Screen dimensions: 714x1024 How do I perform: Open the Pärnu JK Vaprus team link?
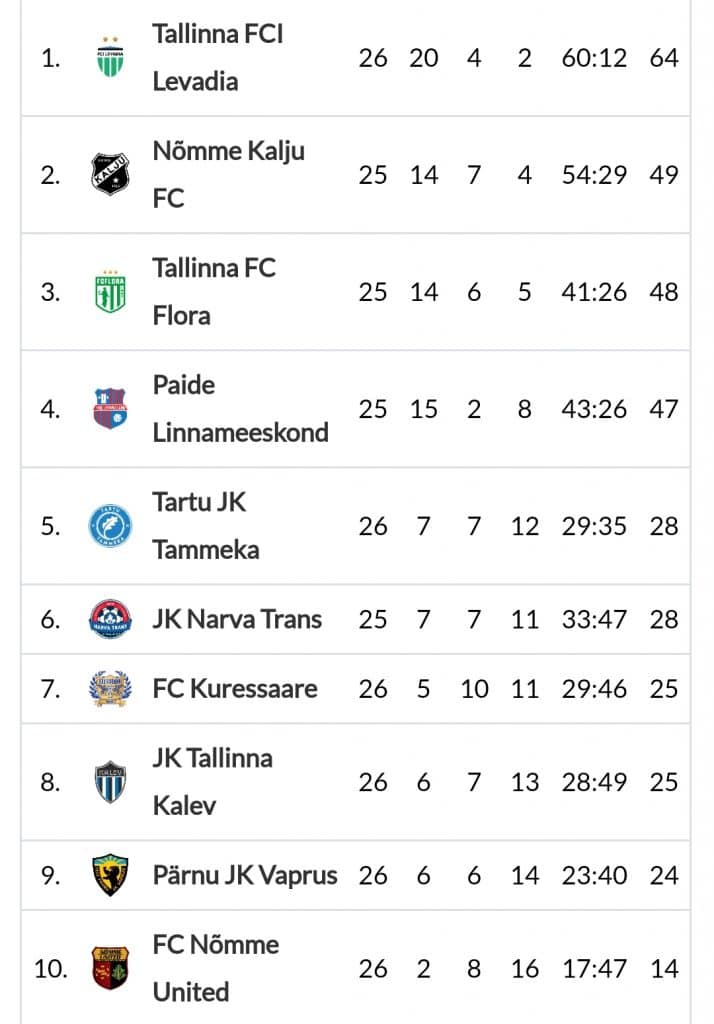(x=245, y=875)
